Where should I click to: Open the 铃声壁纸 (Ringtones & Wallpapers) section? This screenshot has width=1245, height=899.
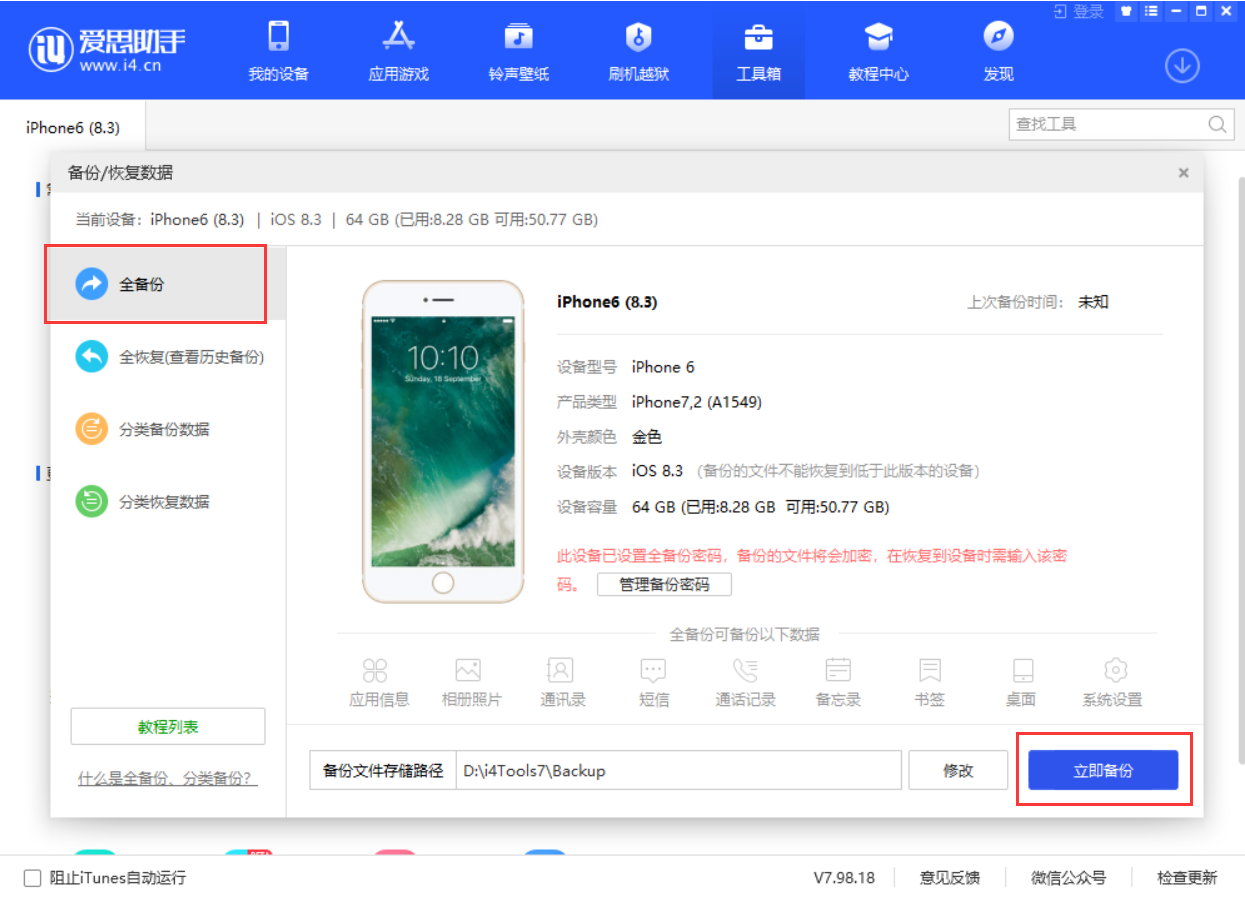pos(517,50)
